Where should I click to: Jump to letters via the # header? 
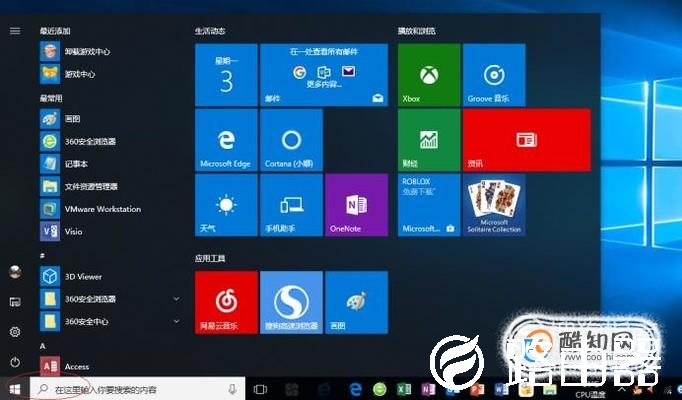click(x=43, y=256)
